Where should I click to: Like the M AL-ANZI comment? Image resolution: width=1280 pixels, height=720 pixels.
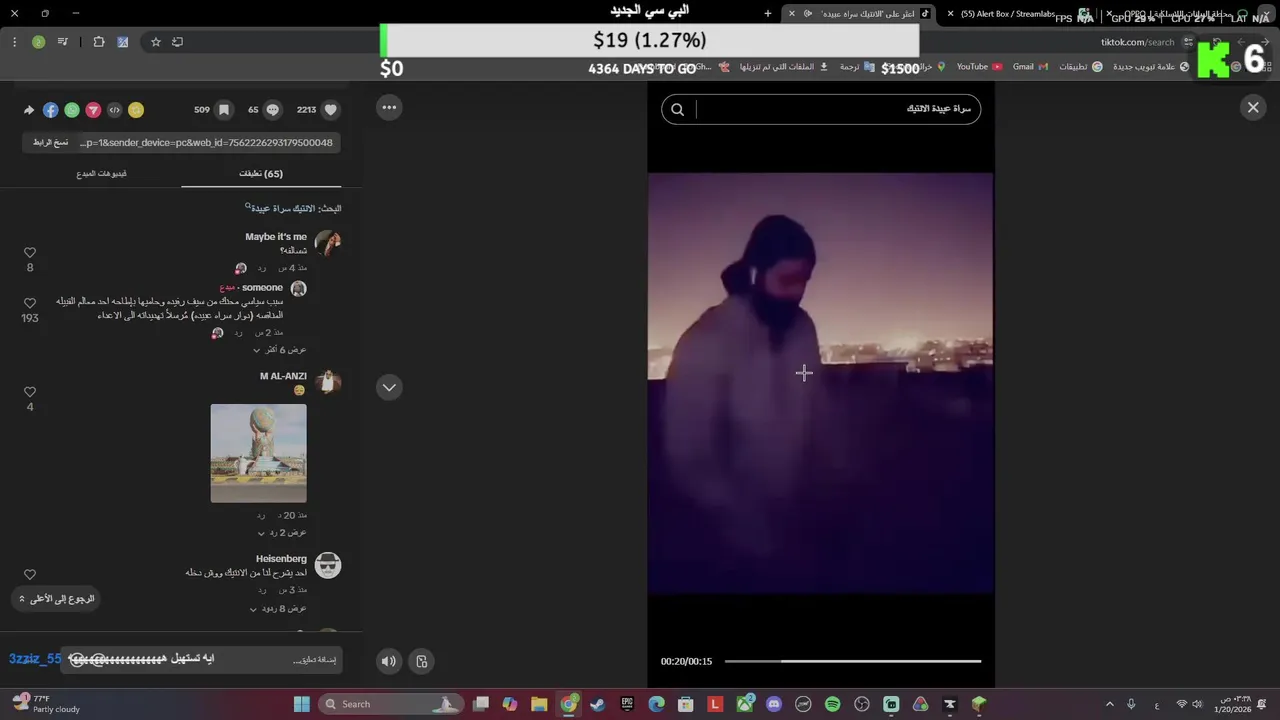[30, 392]
